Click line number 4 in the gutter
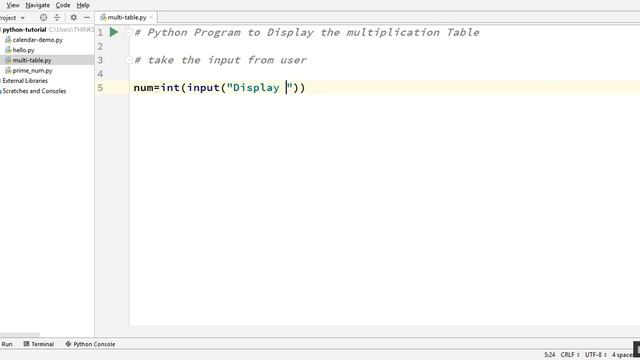 tap(100, 74)
